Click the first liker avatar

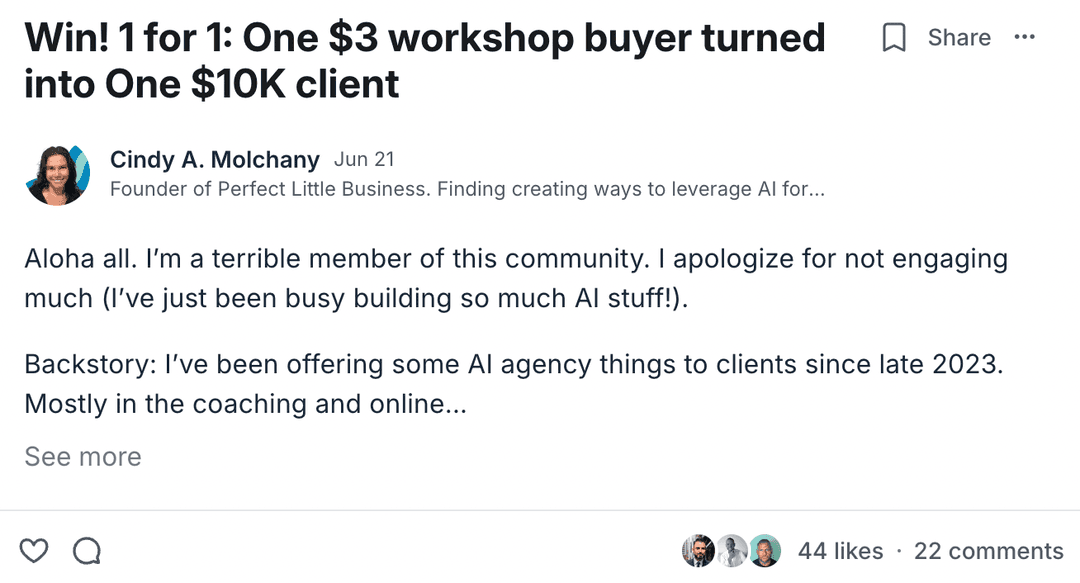pos(698,550)
